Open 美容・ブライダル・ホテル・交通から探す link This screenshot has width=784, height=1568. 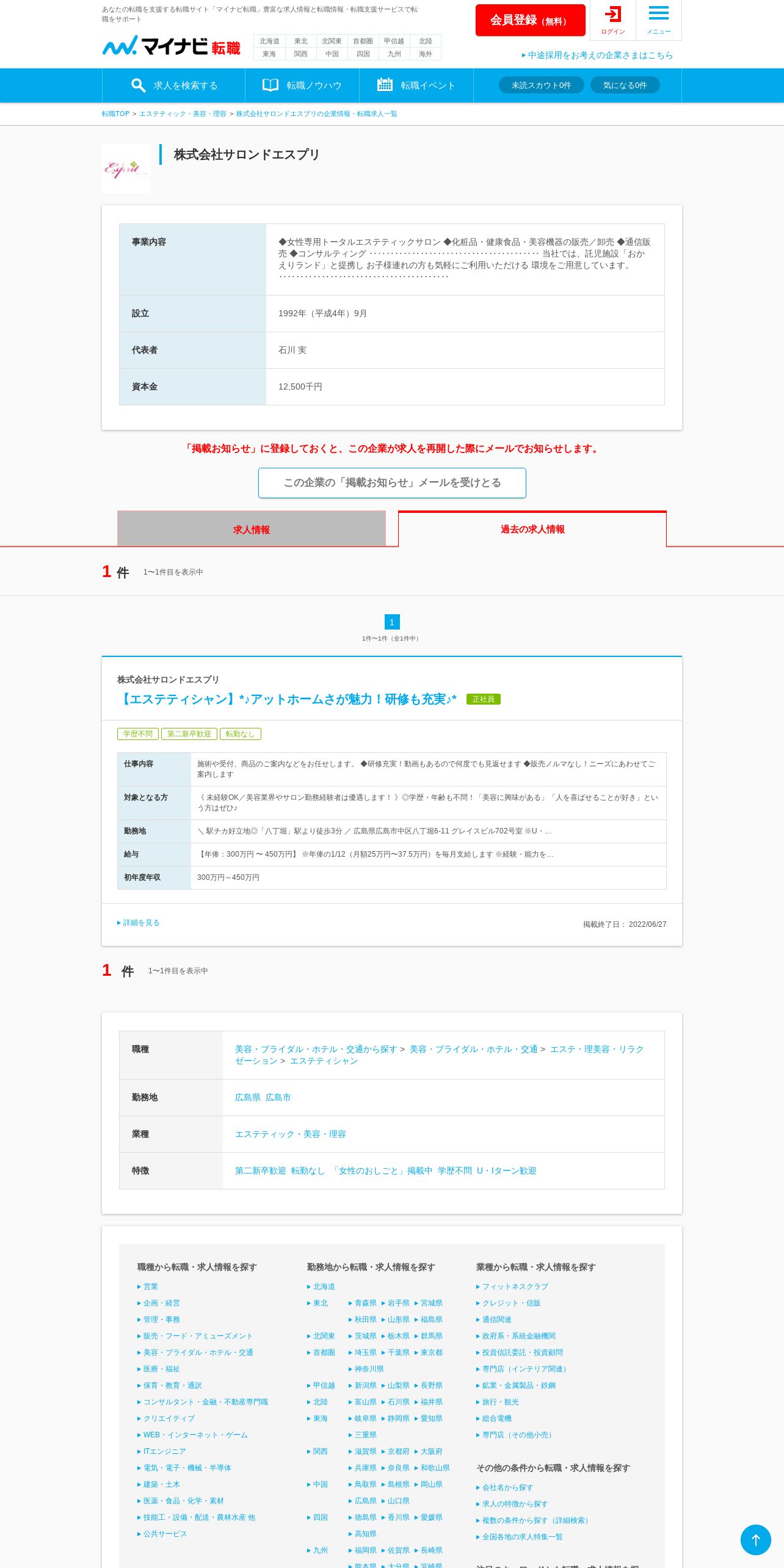pyautogui.click(x=316, y=1049)
